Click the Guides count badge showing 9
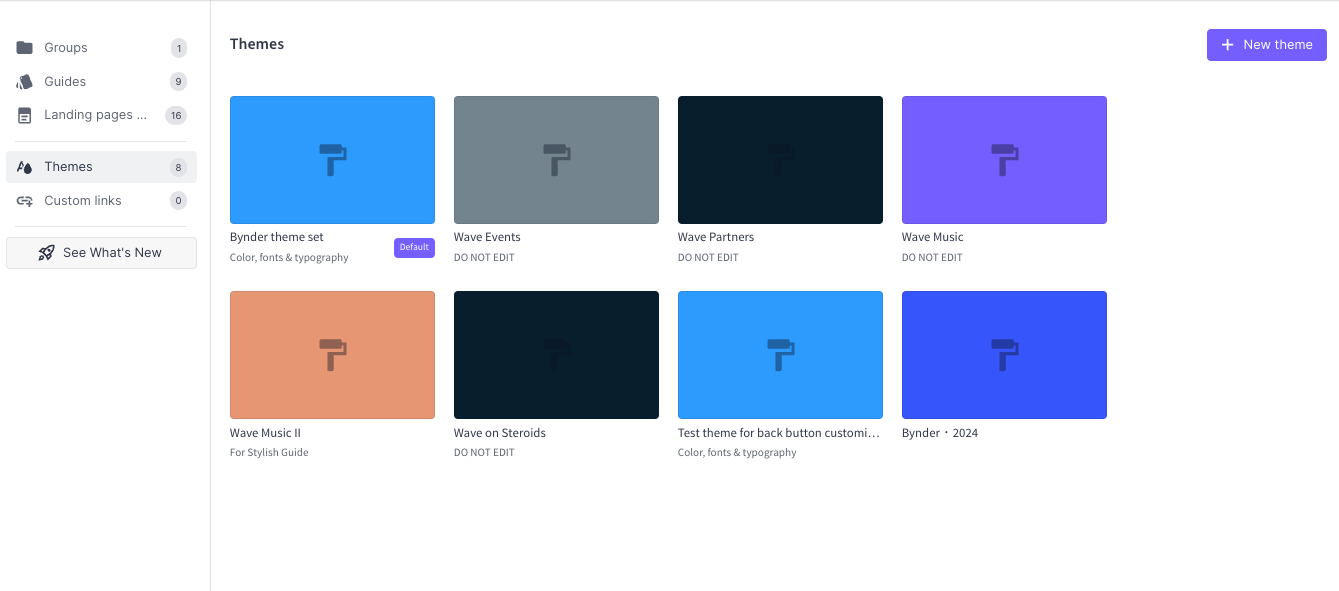 [179, 82]
